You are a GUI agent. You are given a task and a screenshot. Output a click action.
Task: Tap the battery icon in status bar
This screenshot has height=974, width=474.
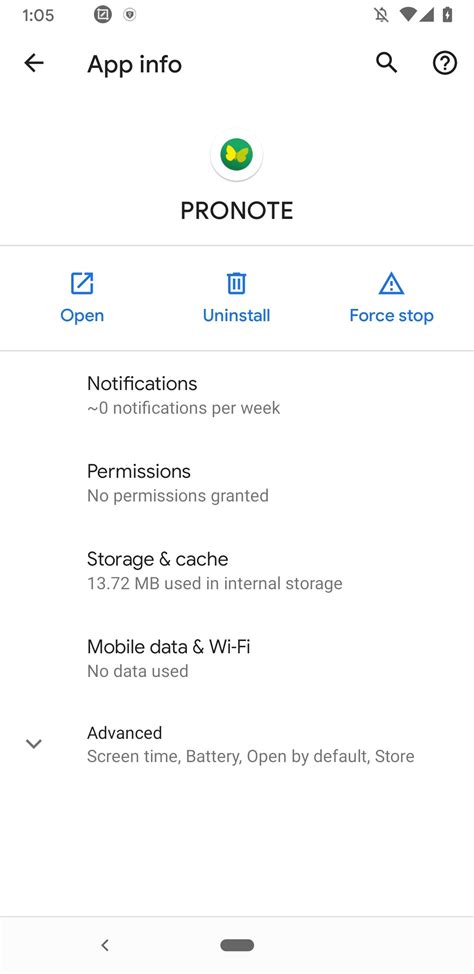tap(447, 15)
